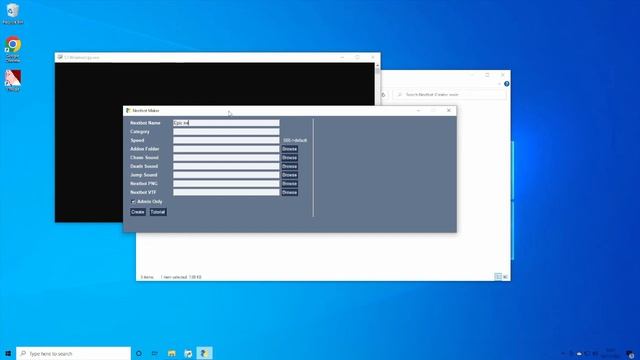Click the Jump Sound path field
The image size is (640, 360).
click(x=226, y=175)
